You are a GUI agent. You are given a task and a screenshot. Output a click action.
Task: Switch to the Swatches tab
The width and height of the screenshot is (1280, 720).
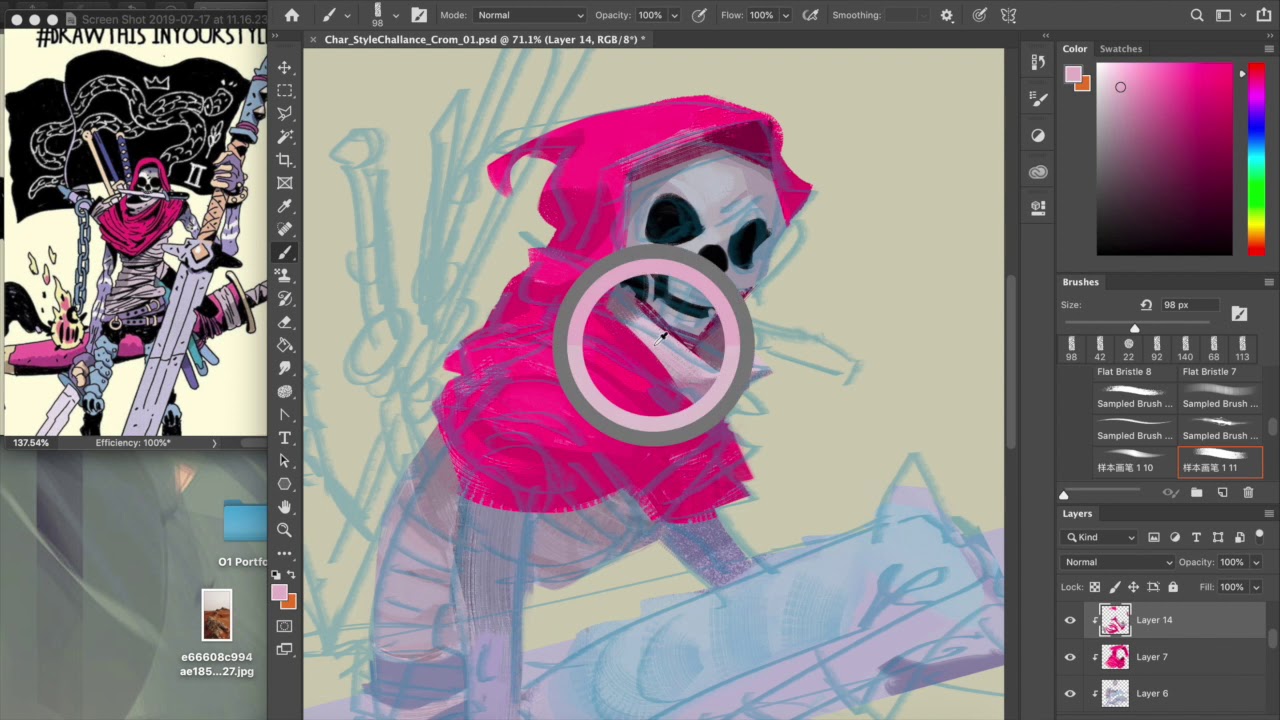1120,49
